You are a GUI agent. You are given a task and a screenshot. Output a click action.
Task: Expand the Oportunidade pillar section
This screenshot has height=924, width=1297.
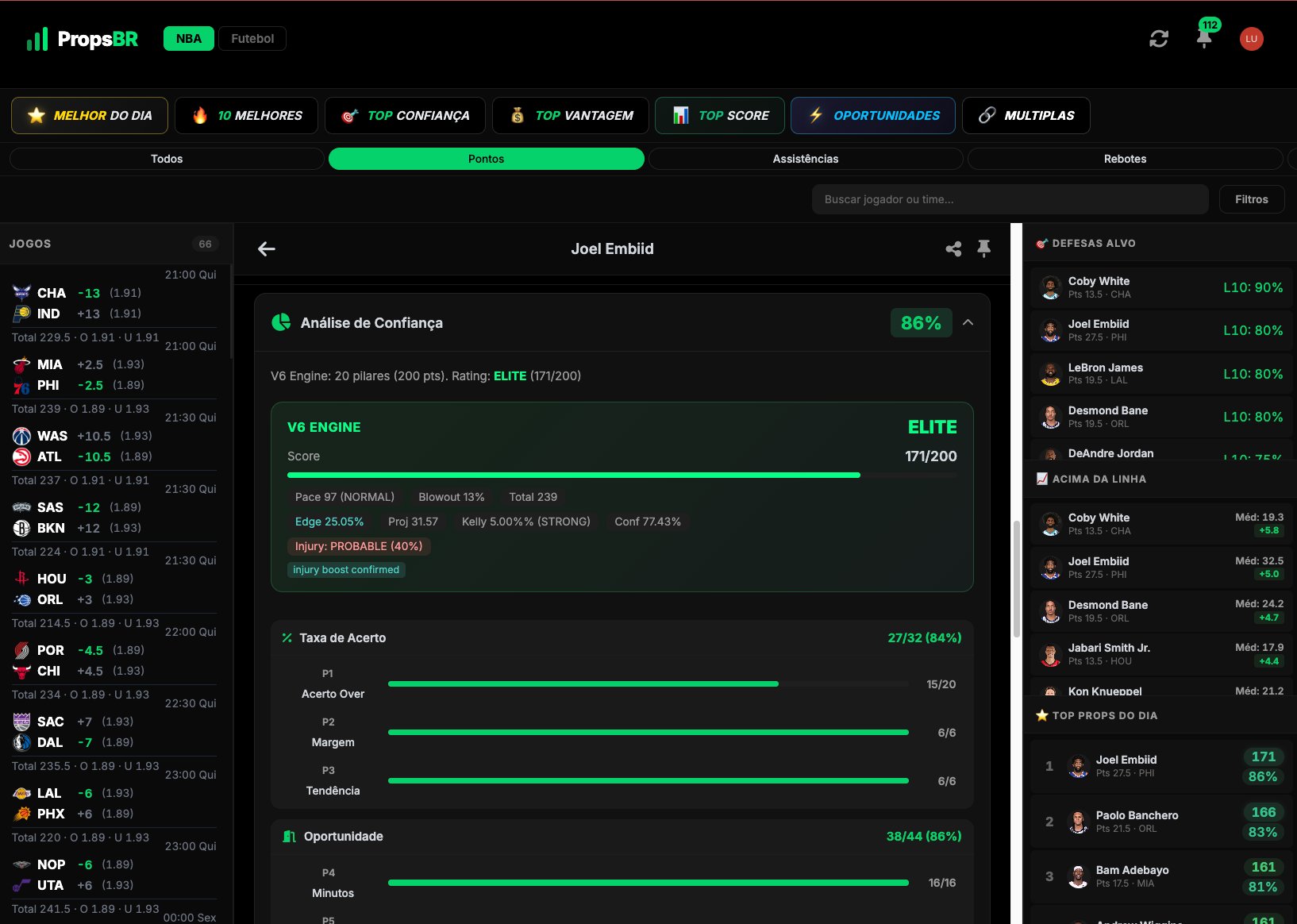point(622,836)
